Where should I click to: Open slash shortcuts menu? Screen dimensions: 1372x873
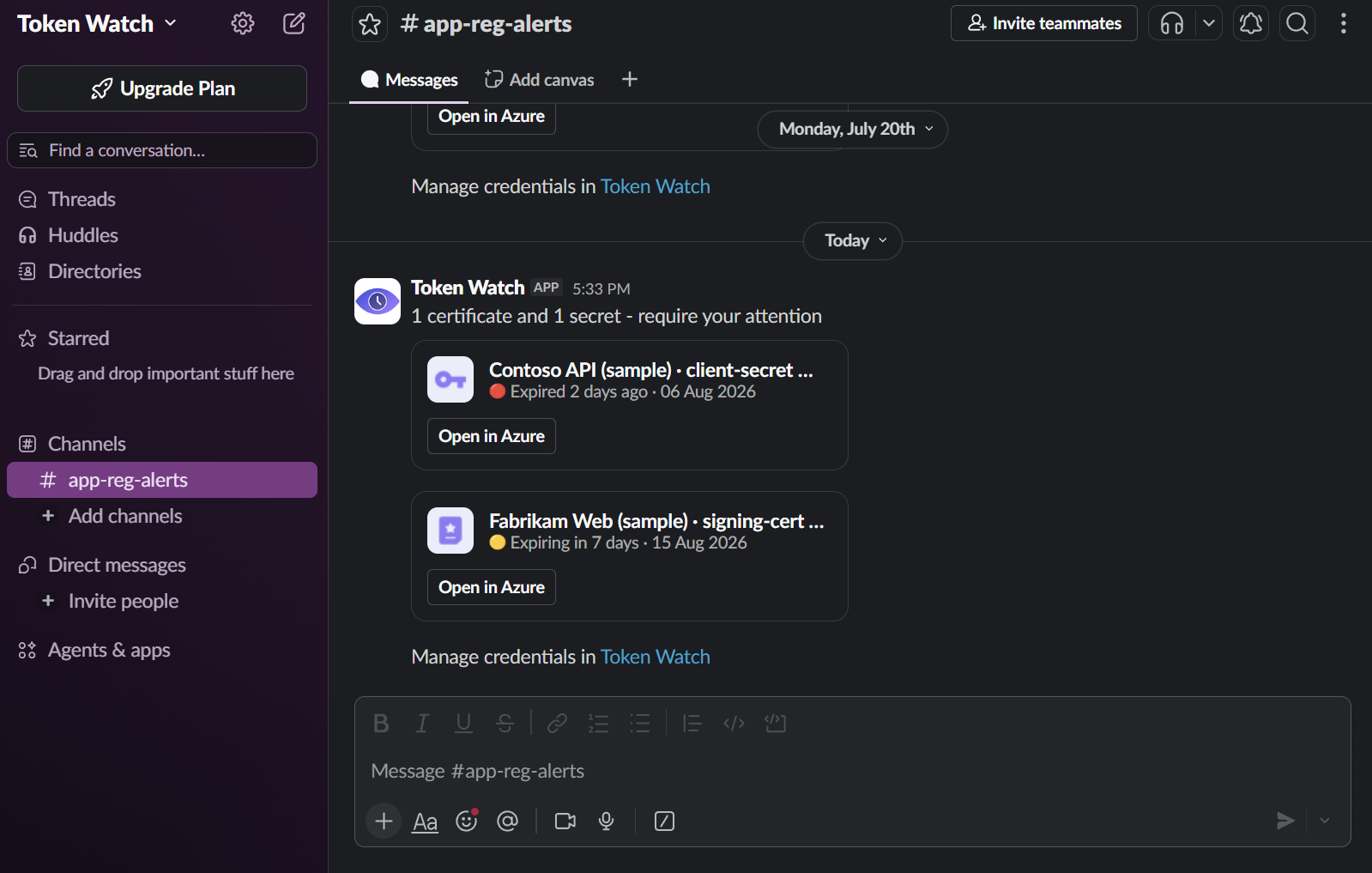[x=664, y=821]
